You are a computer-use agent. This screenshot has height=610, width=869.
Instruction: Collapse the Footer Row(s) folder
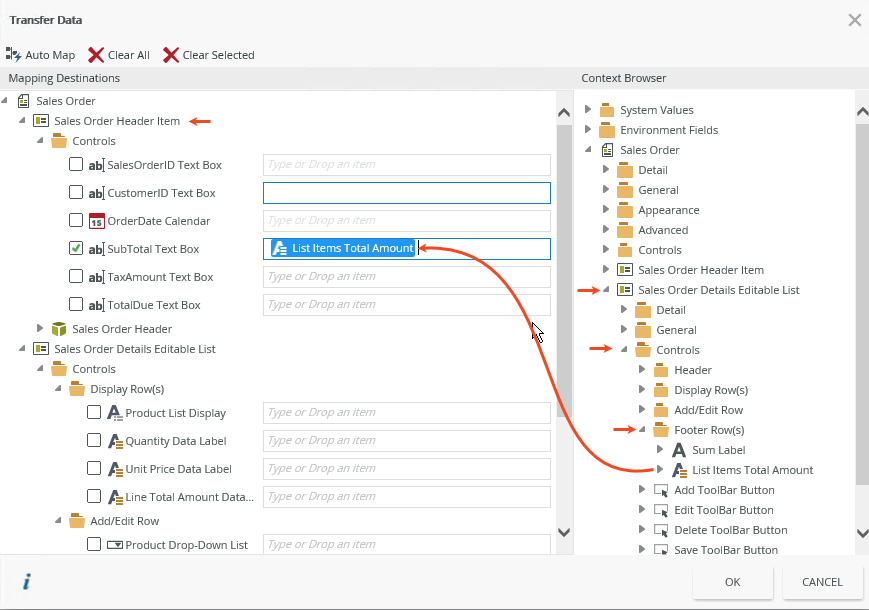[642, 430]
